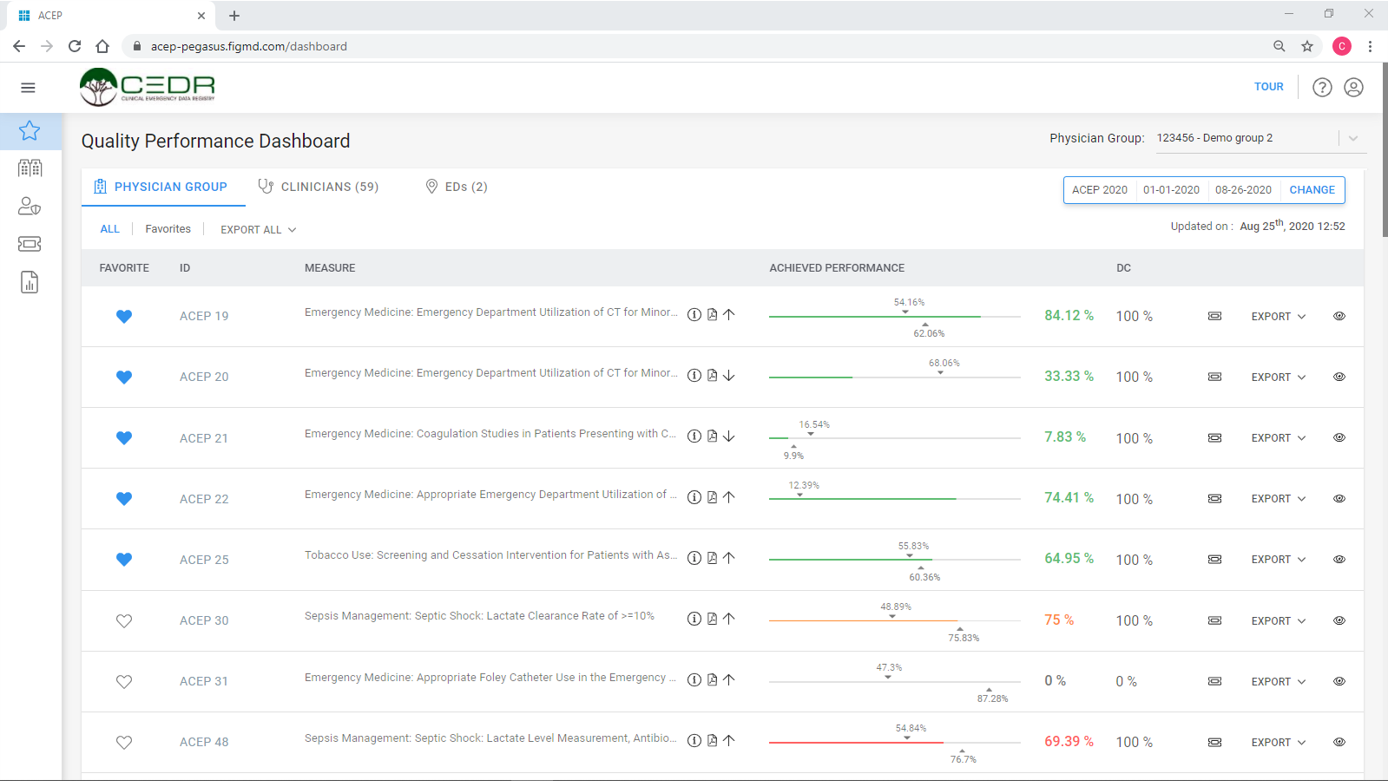The width and height of the screenshot is (1388, 781).
Task: Start the TOUR link
Action: click(1268, 87)
